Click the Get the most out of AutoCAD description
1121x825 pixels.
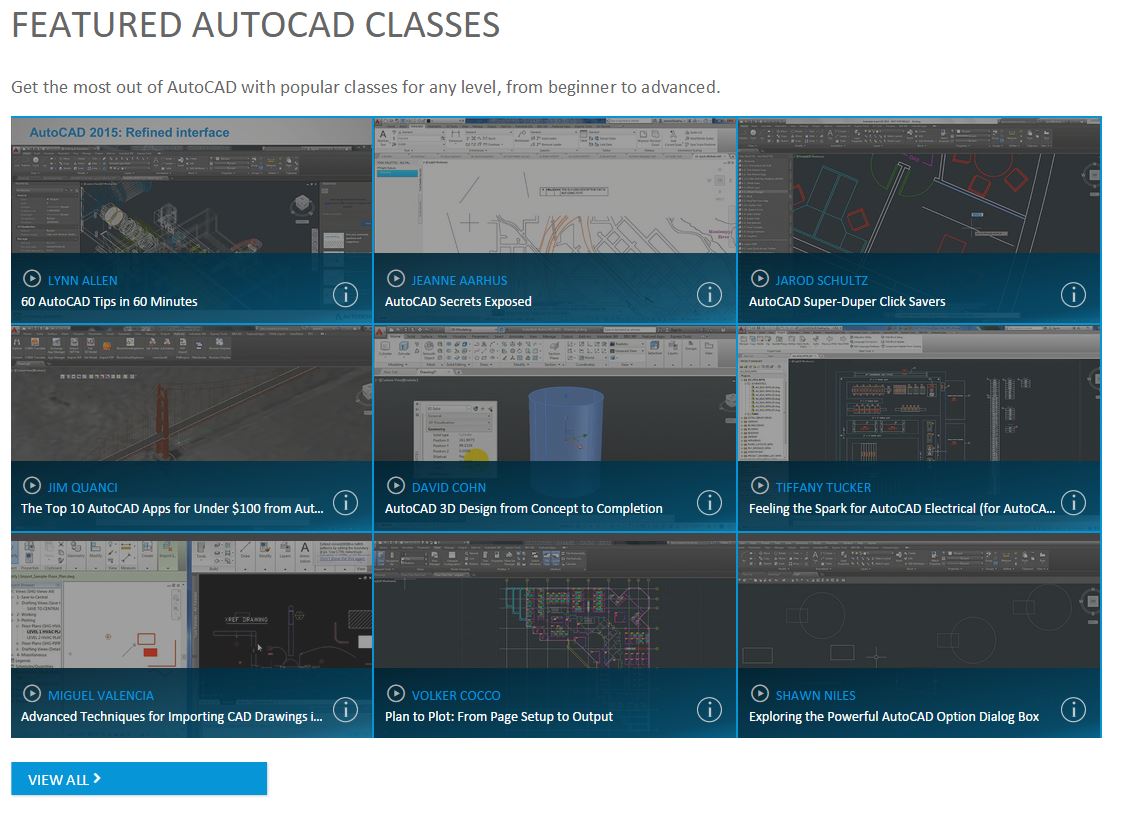coord(365,87)
